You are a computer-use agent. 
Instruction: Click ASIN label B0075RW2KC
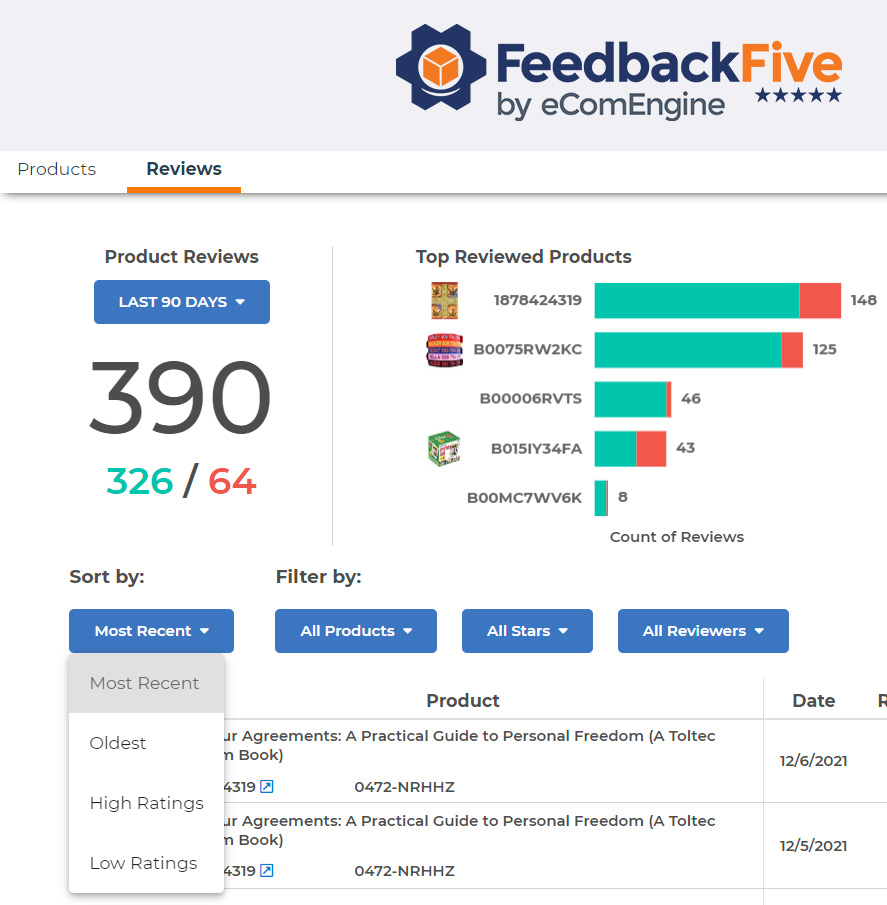pos(527,350)
